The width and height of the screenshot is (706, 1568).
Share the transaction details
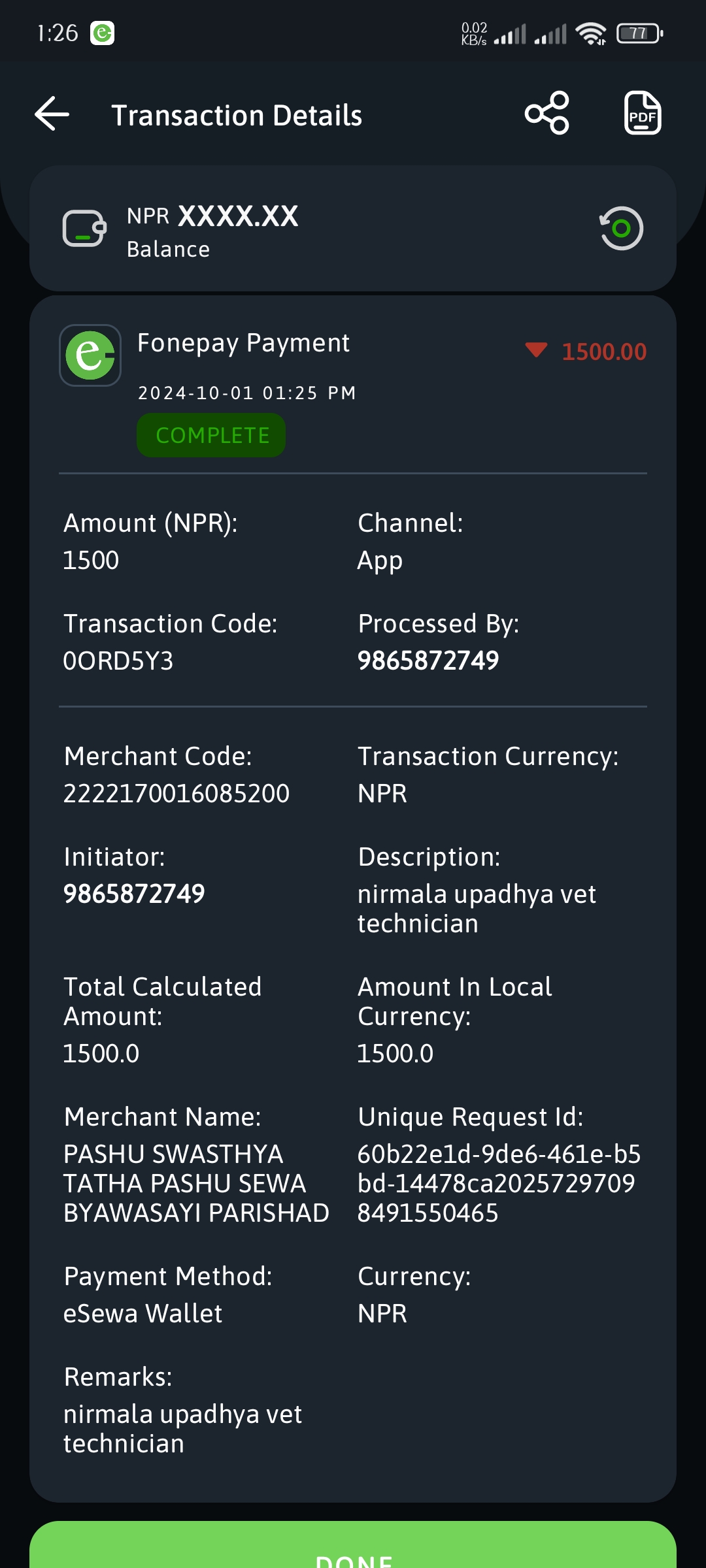coord(547,113)
